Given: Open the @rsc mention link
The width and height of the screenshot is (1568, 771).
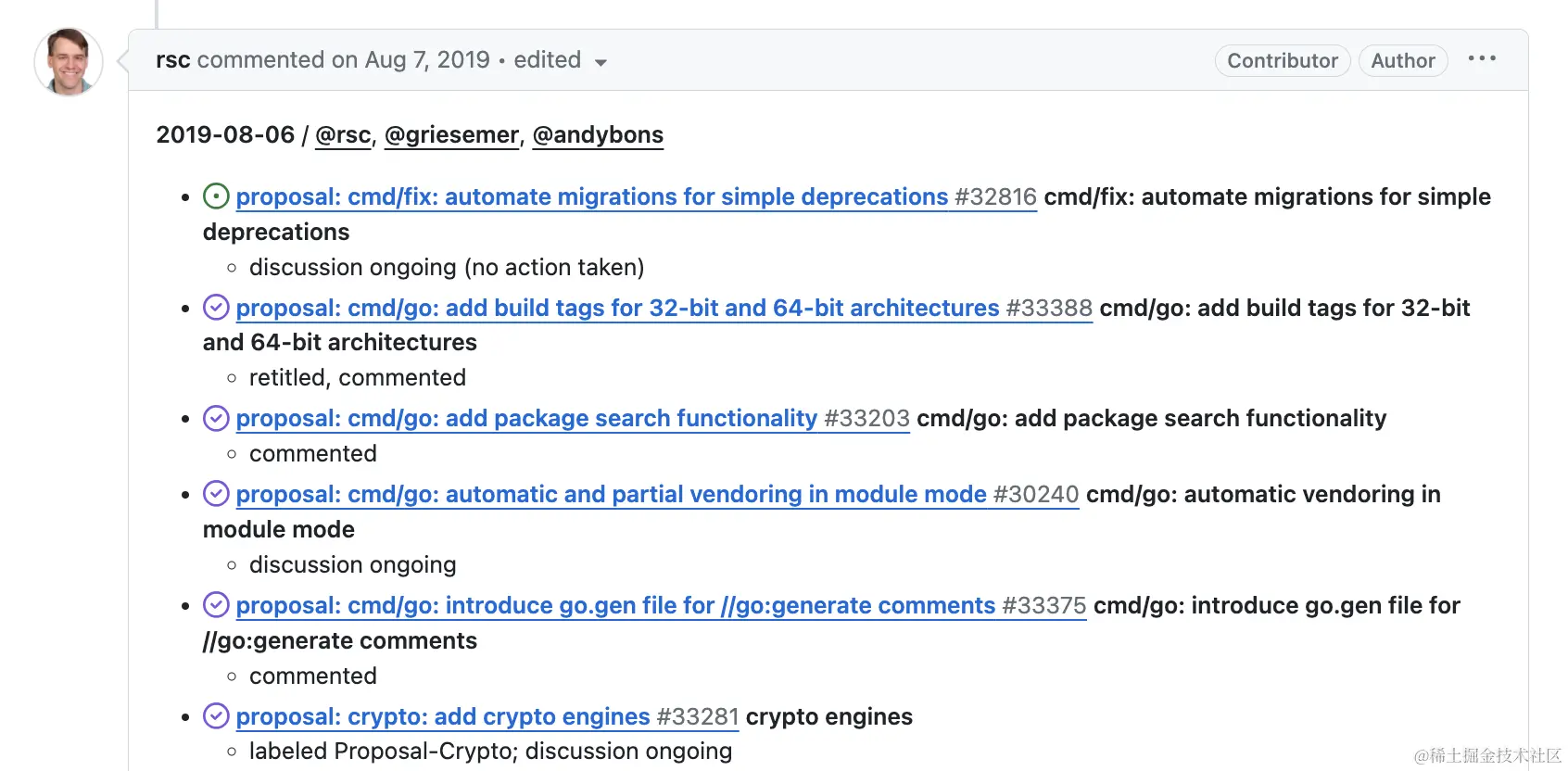Looking at the screenshot, I should [343, 135].
